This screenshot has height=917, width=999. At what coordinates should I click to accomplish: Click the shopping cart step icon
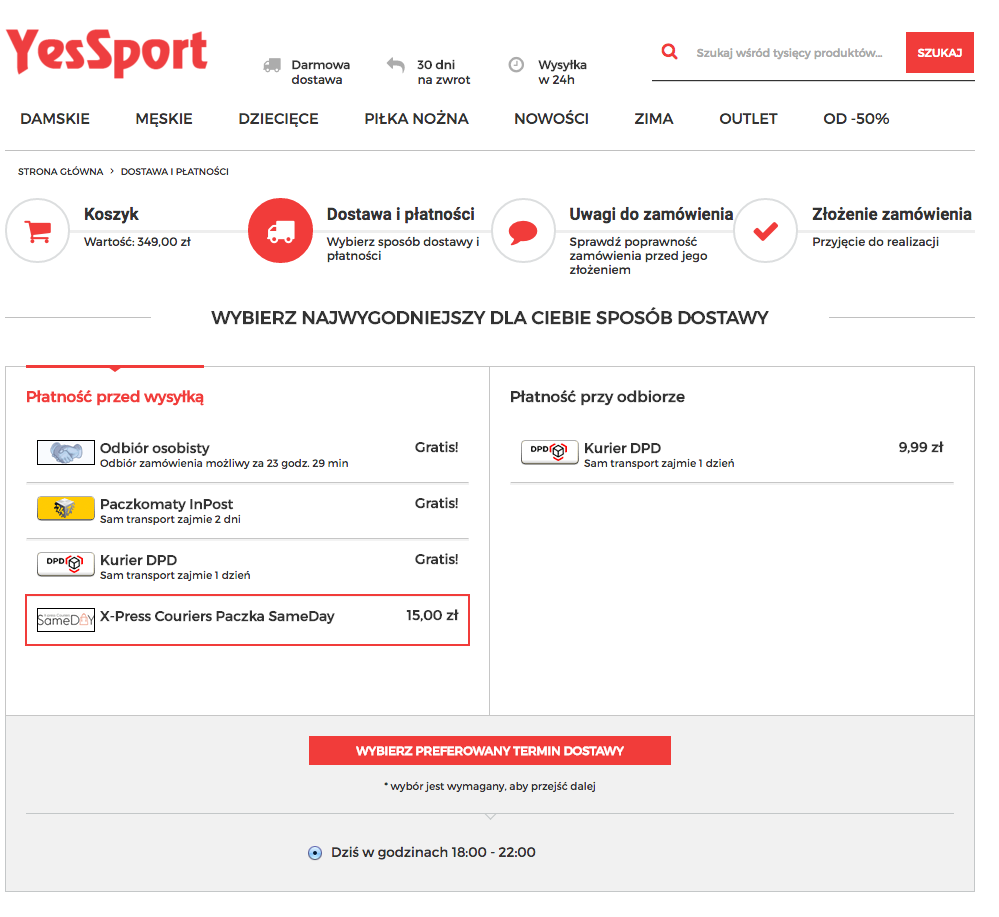38,231
